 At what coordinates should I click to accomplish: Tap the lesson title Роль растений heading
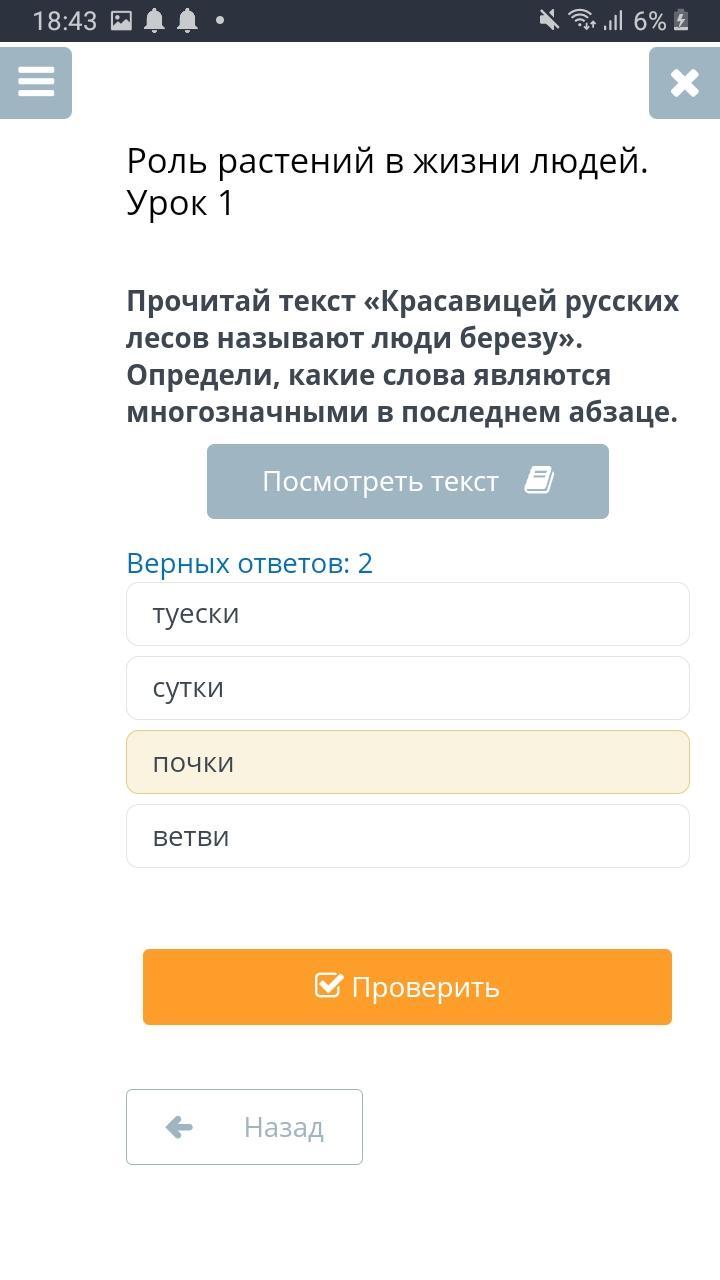tap(387, 181)
